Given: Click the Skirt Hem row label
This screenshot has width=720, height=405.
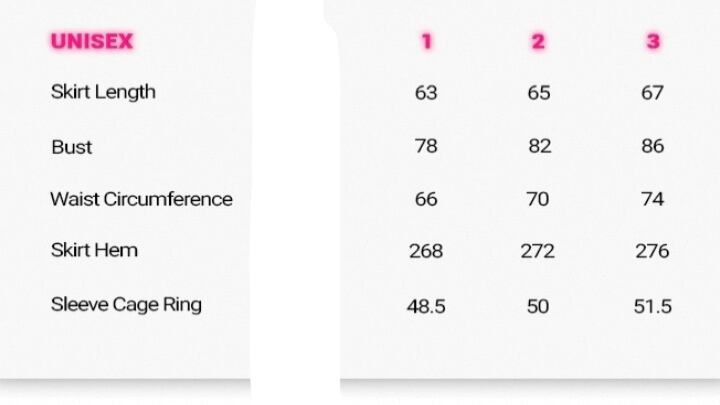Looking at the screenshot, I should [x=94, y=250].
